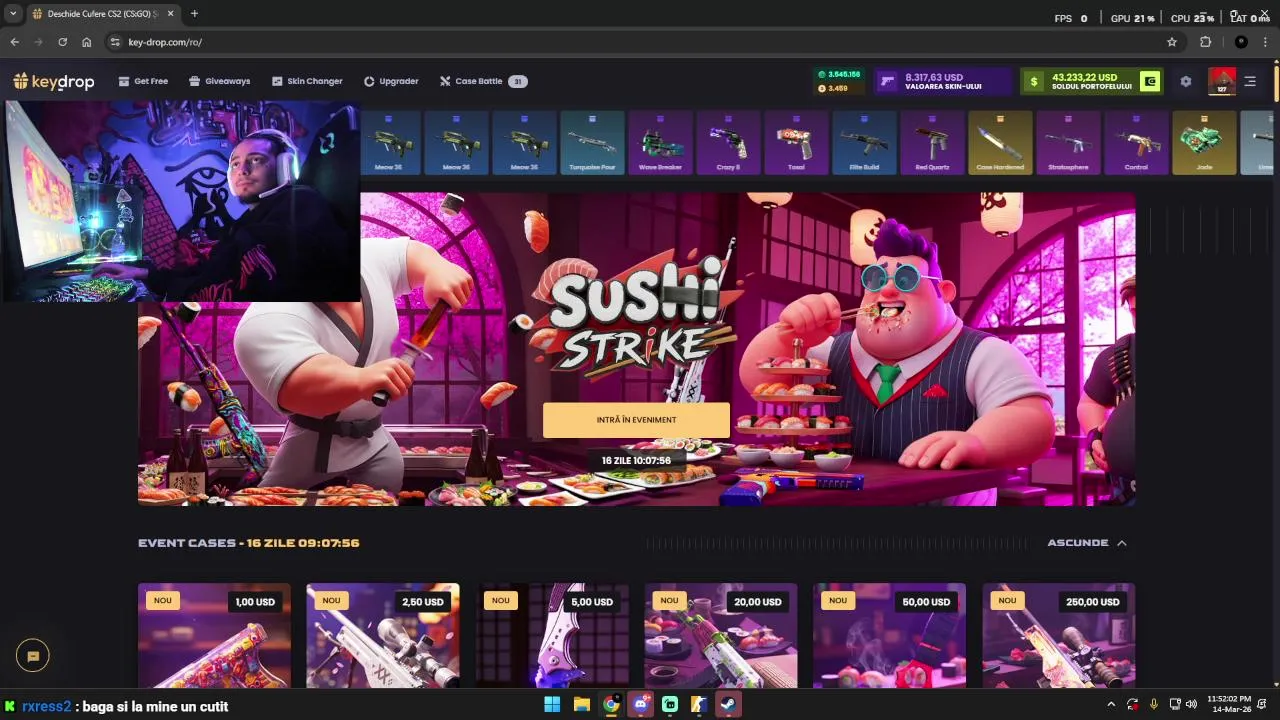This screenshot has width=1280, height=720.
Task: Show hidden system tray icons
Action: (x=1111, y=705)
